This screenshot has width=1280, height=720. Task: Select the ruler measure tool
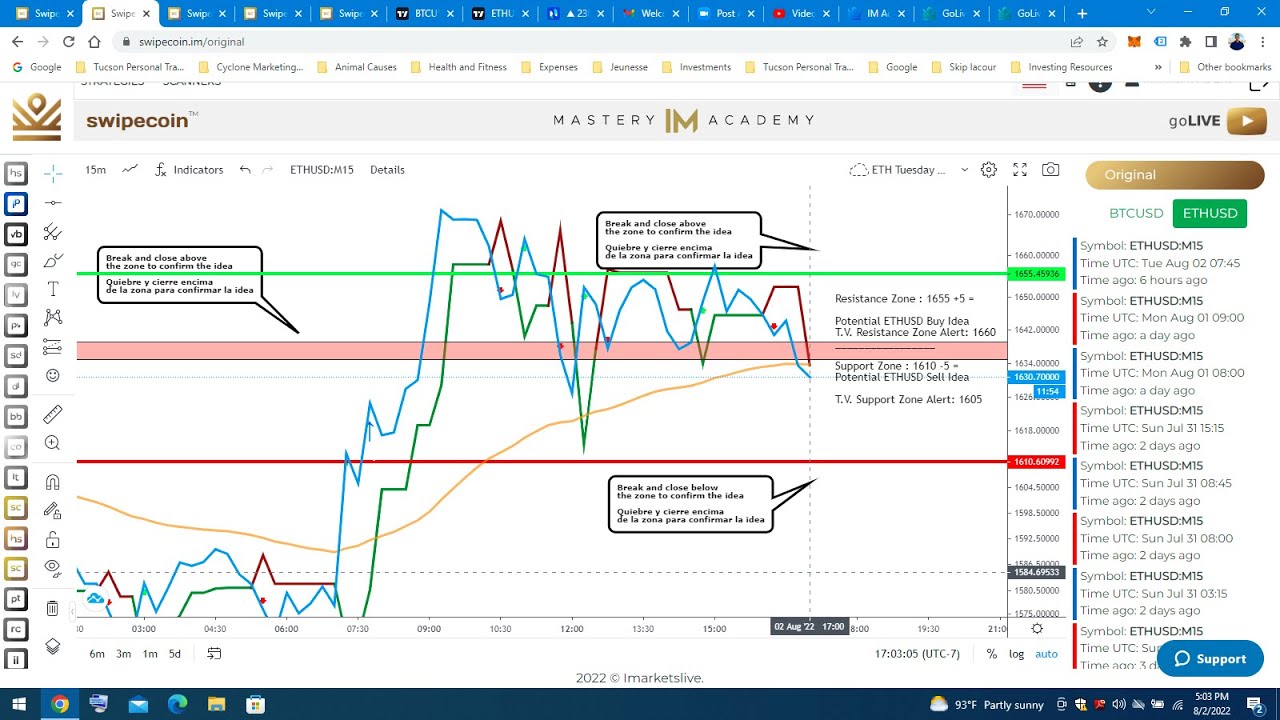click(x=53, y=414)
